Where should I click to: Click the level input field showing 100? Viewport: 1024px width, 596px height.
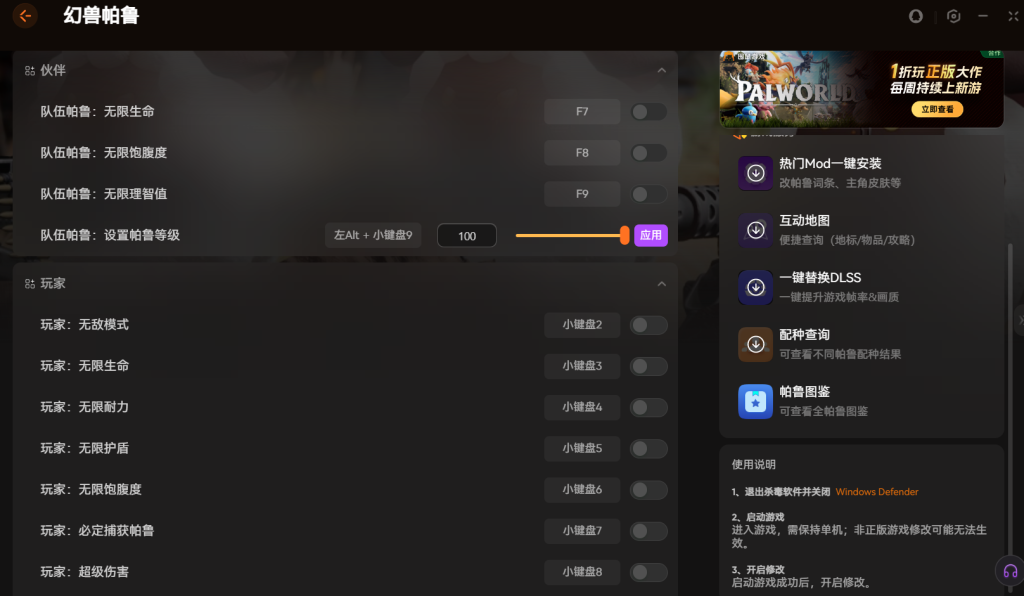[467, 236]
